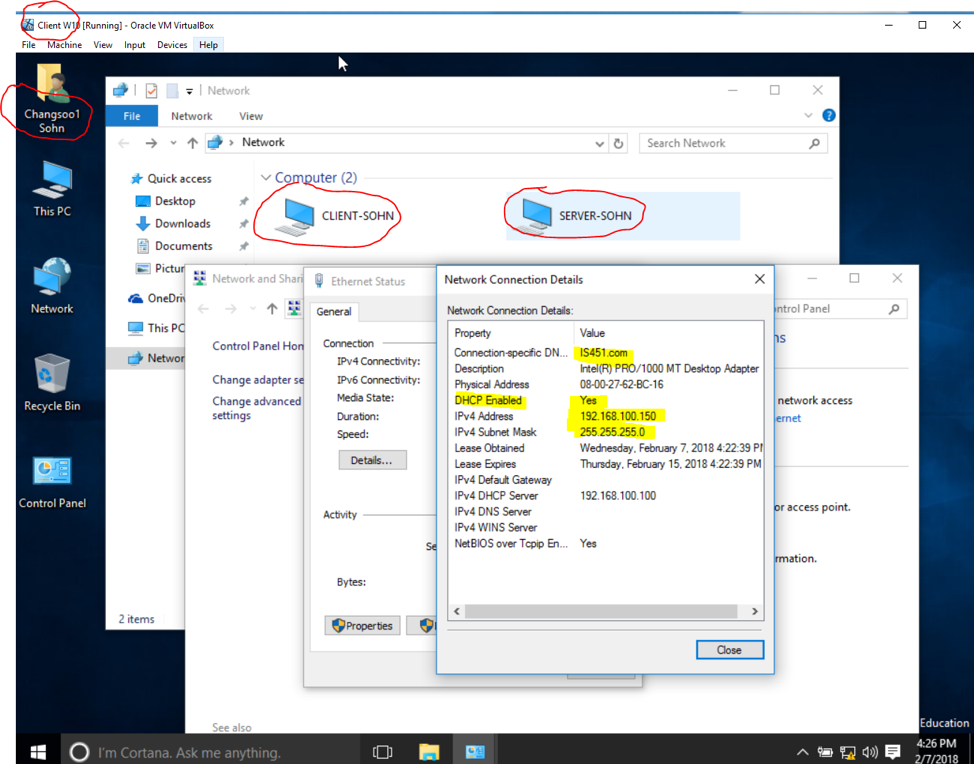Open the VirtualBox View menu

pos(102,45)
